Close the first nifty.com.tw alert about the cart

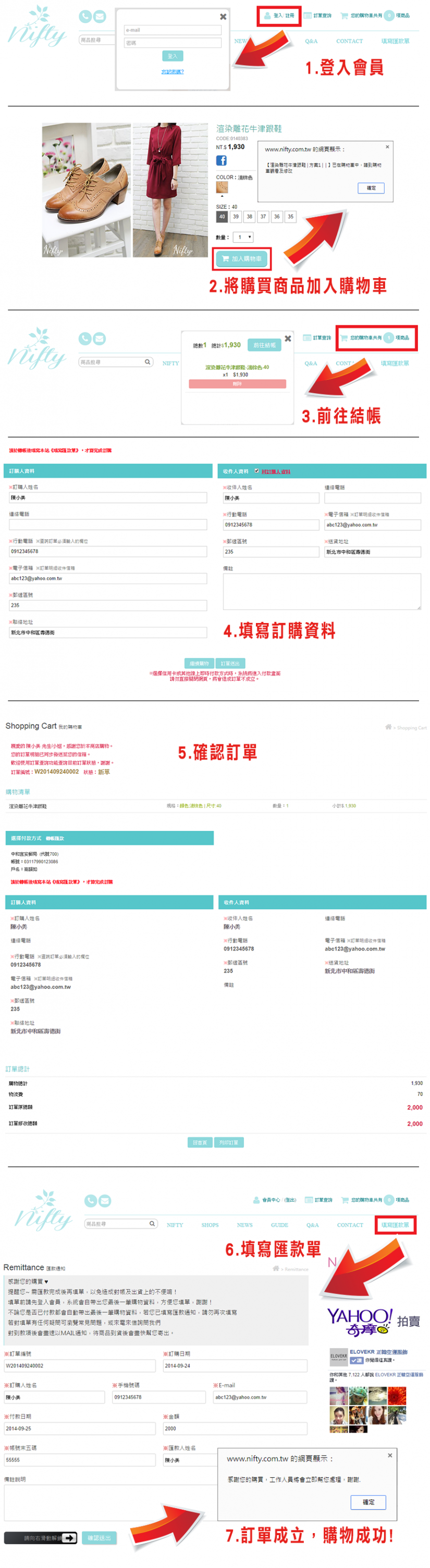click(387, 147)
